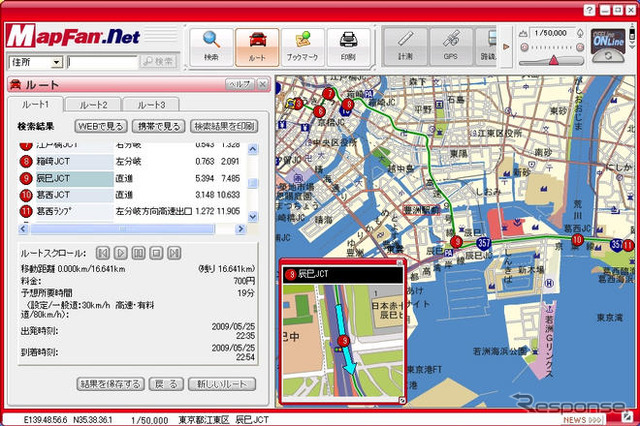
Task: Open route panel ヘルプ help
Action: point(240,84)
